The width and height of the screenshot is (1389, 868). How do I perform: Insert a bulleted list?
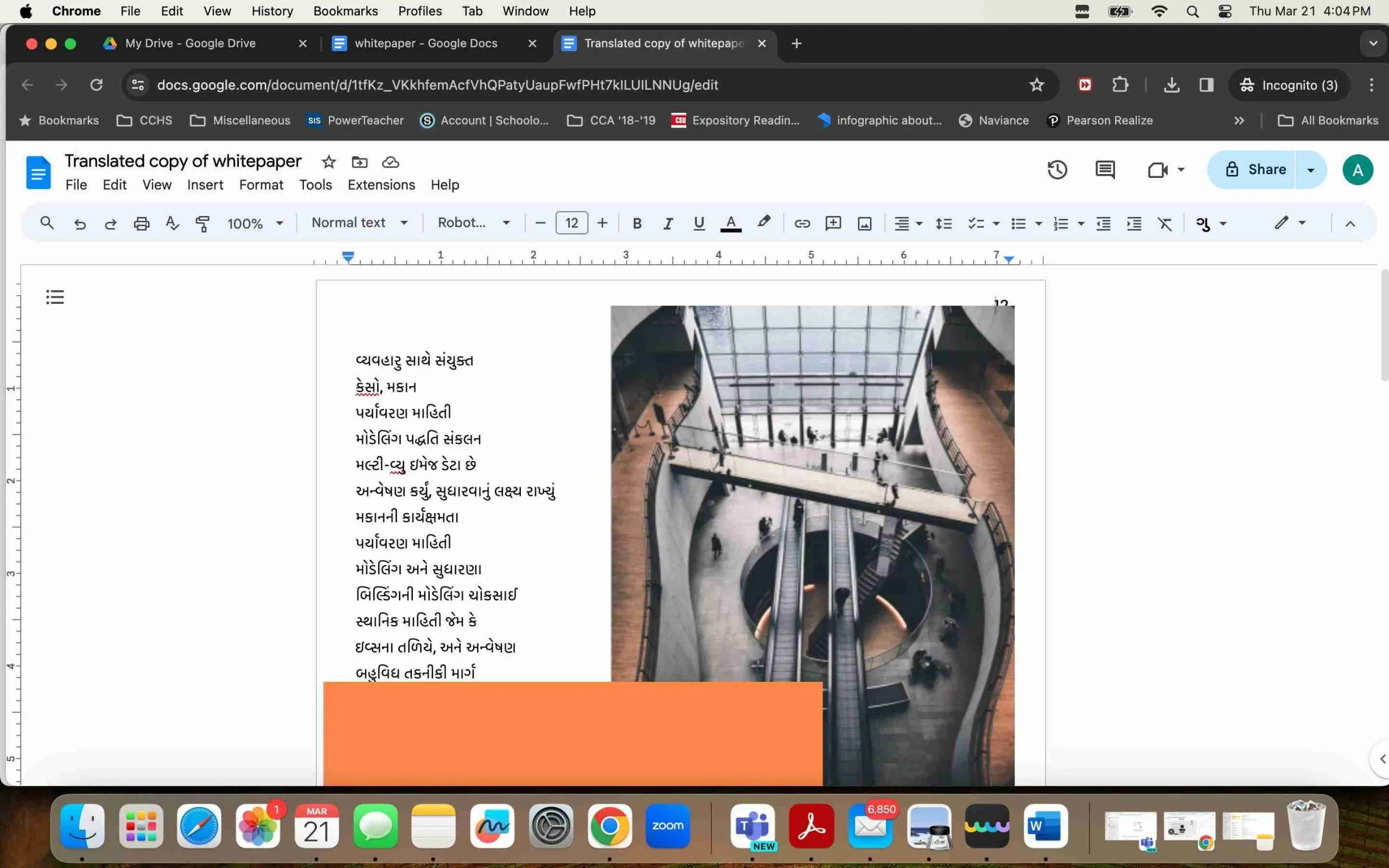(1018, 224)
